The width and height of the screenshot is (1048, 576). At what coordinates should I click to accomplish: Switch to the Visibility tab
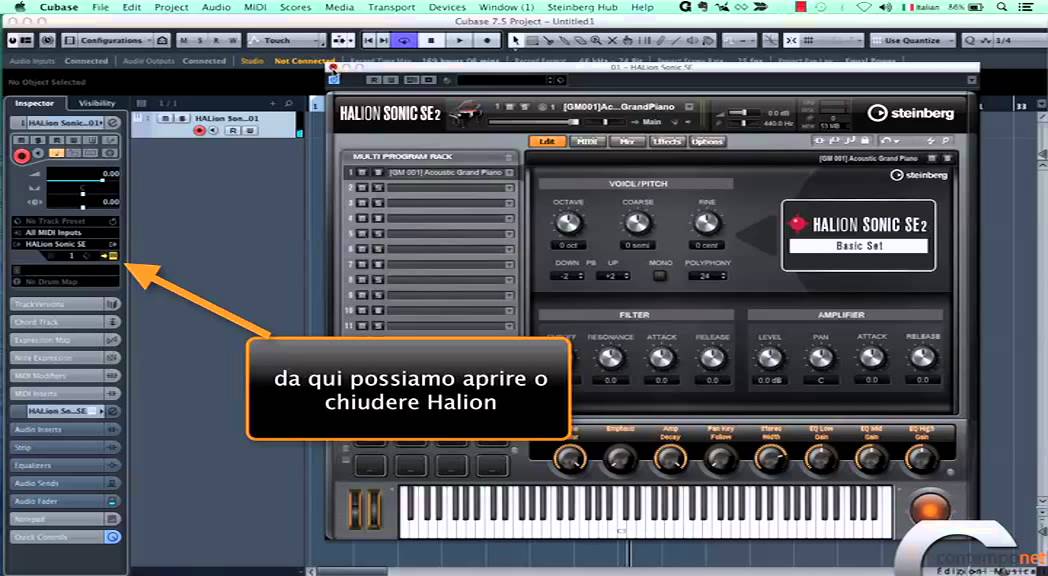click(97, 103)
